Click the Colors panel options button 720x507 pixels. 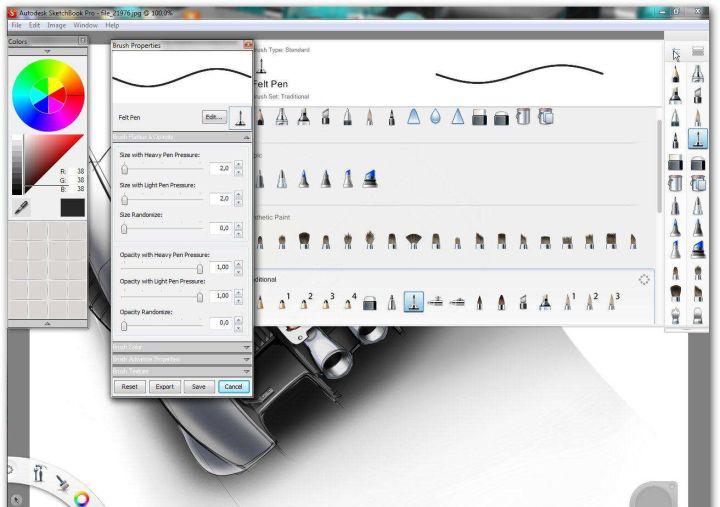(x=82, y=41)
